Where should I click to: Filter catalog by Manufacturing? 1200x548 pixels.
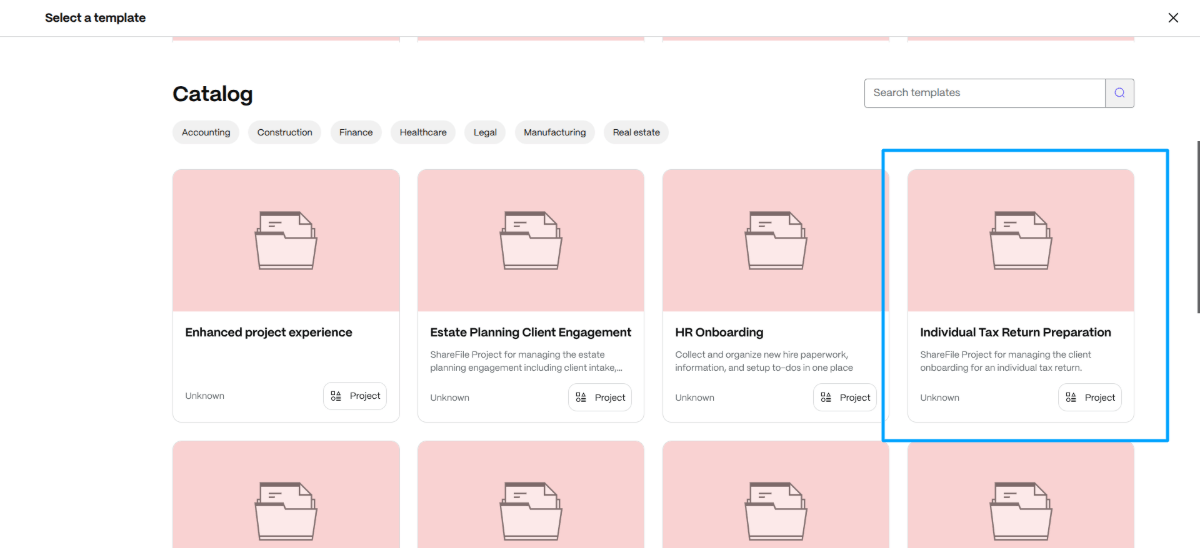[x=555, y=132]
